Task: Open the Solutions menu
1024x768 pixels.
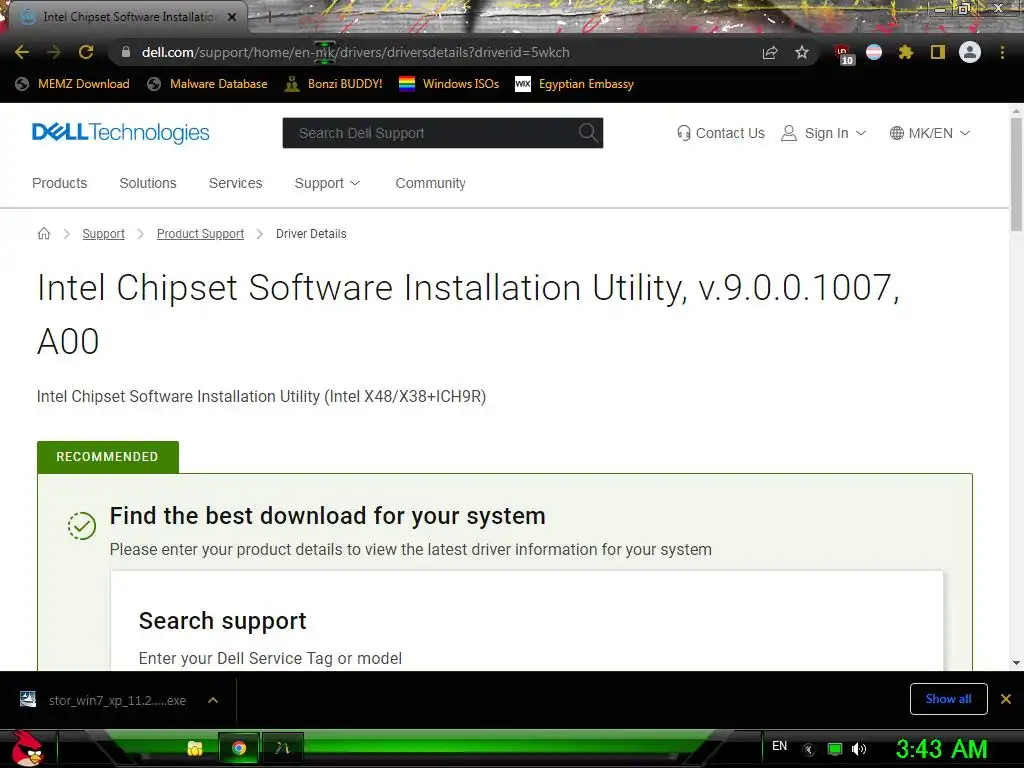Action: (148, 183)
